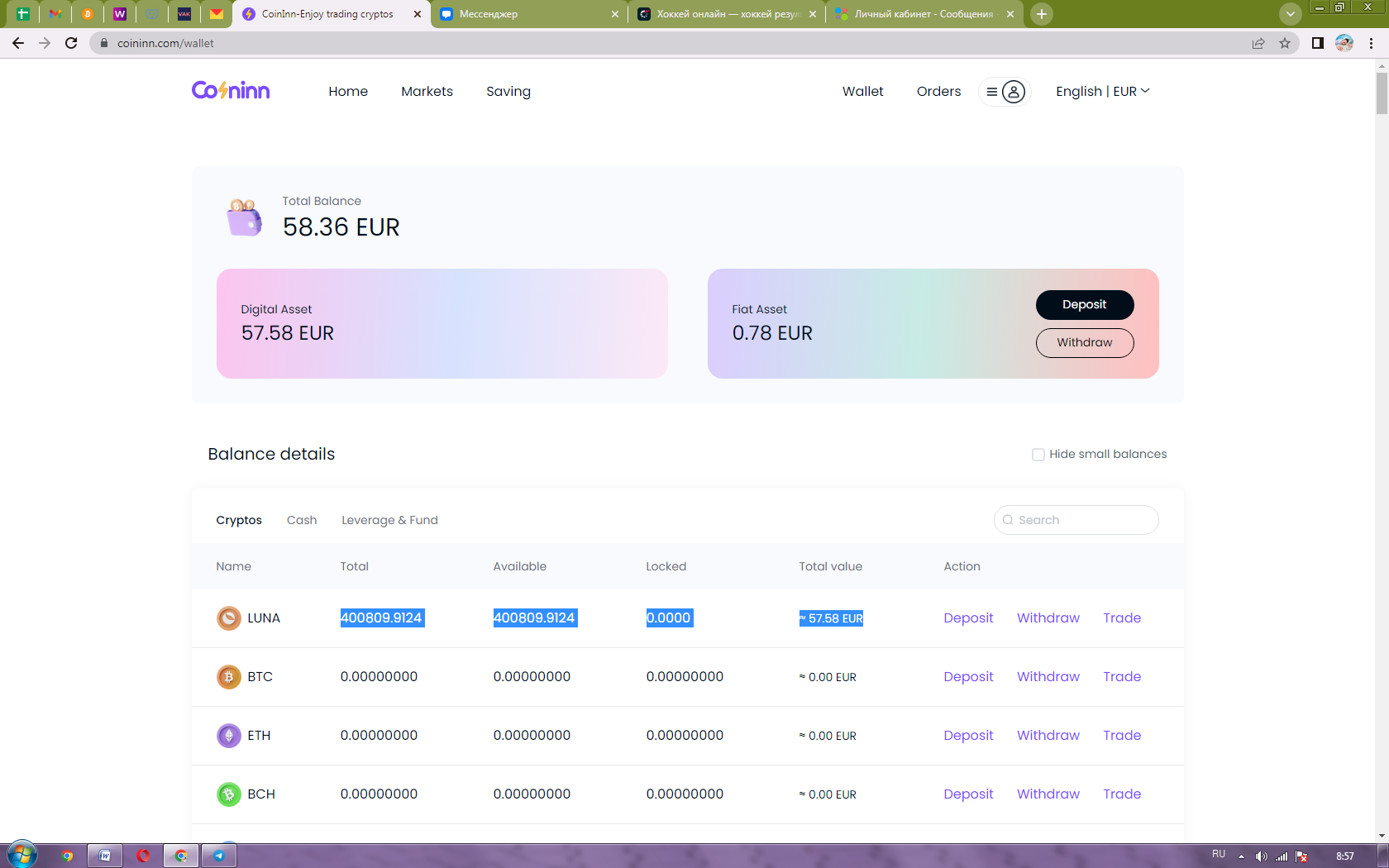Open the purple W pinned tab

120,14
